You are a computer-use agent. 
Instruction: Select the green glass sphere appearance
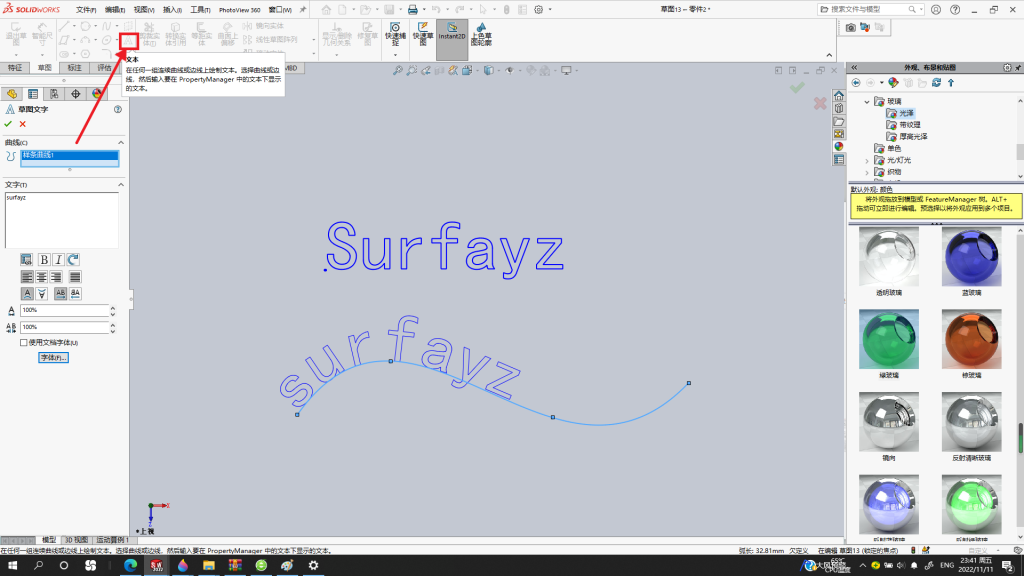click(888, 339)
